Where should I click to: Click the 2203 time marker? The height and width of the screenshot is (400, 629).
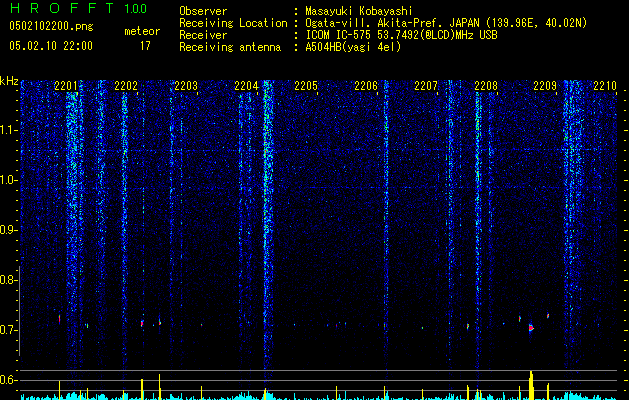click(186, 86)
